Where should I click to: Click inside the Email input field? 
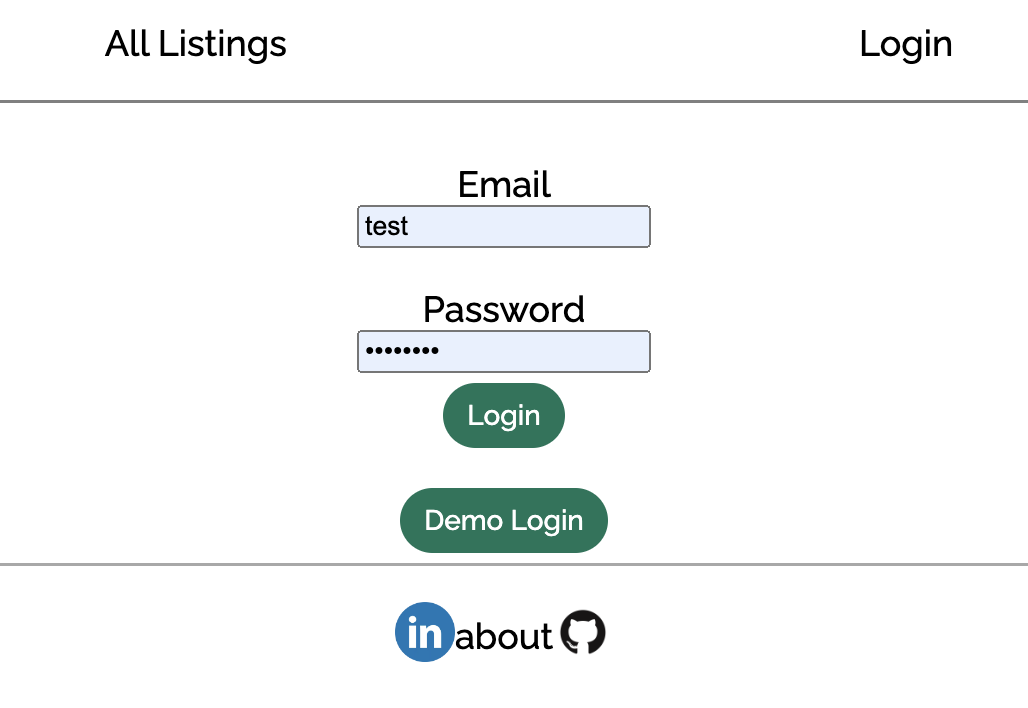click(x=503, y=226)
